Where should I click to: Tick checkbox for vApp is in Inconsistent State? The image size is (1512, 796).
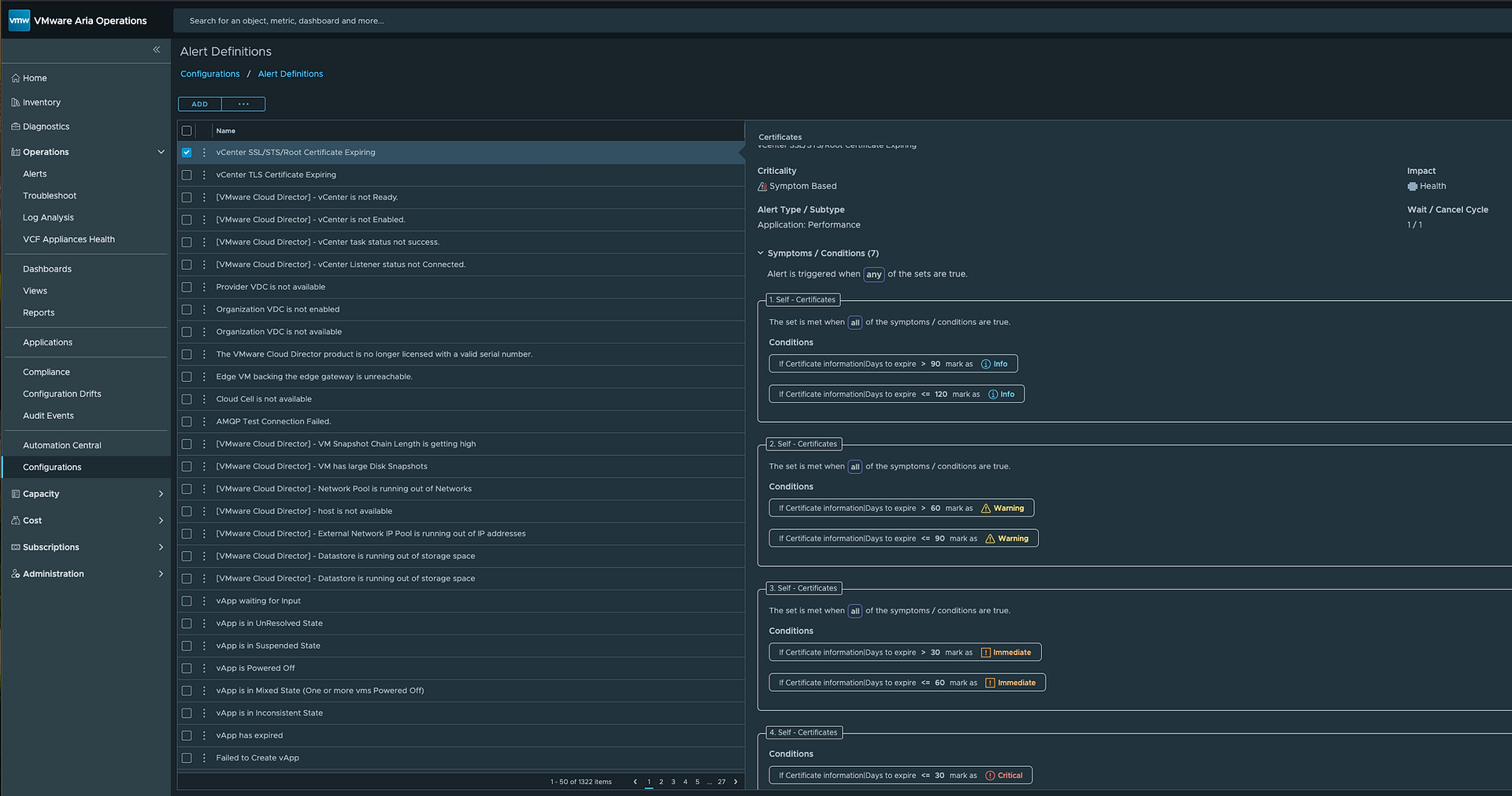point(187,713)
